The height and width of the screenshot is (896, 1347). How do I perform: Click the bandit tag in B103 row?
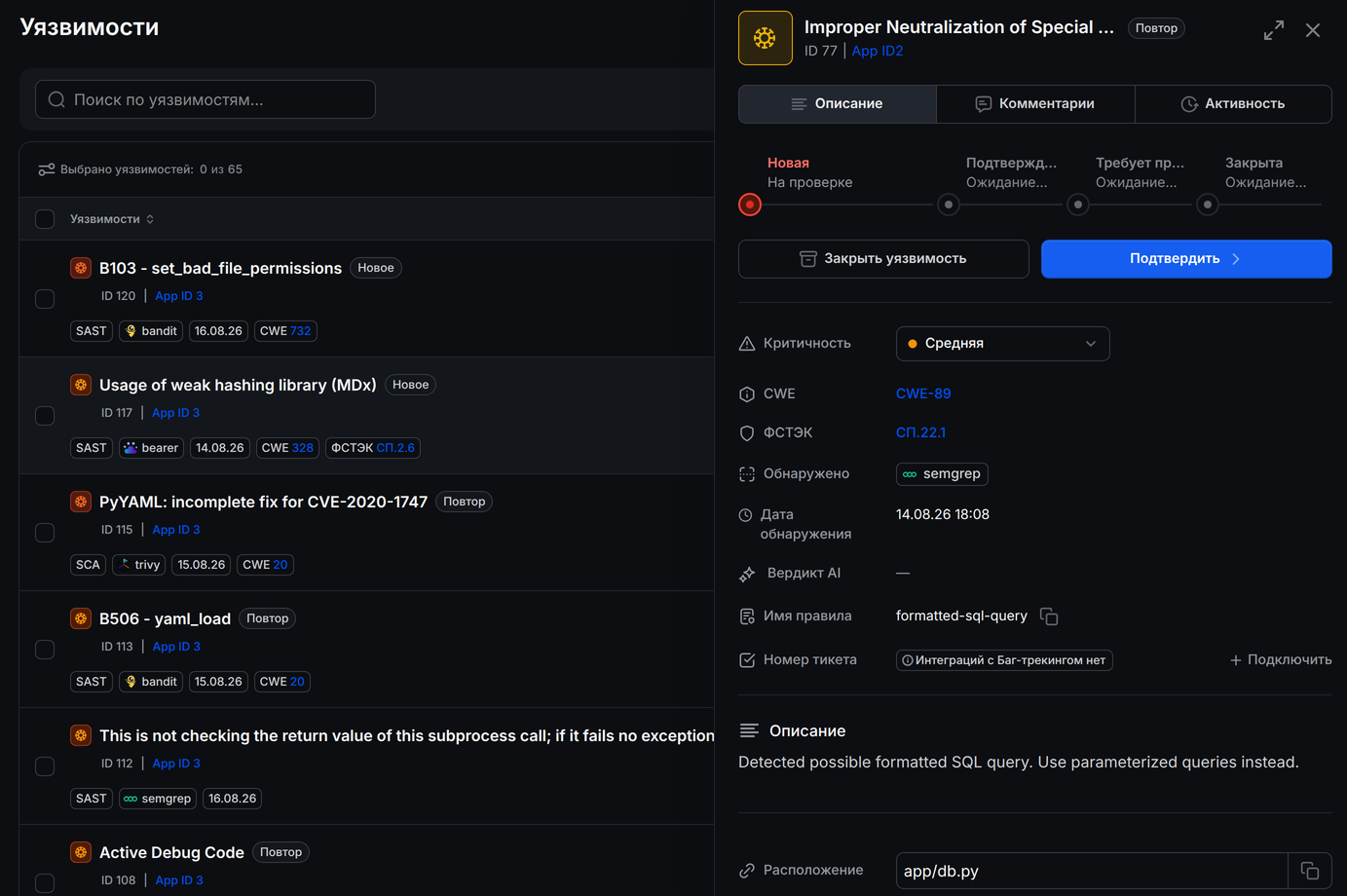tap(151, 331)
